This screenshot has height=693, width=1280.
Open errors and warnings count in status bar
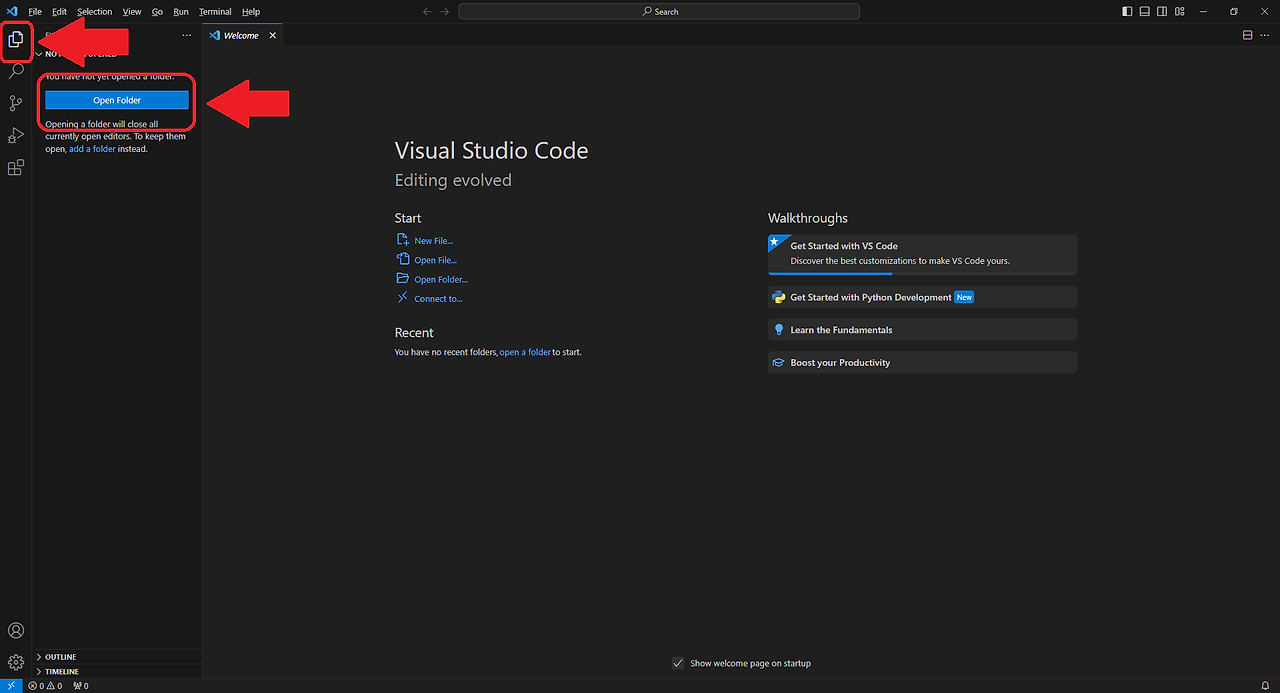(45, 686)
